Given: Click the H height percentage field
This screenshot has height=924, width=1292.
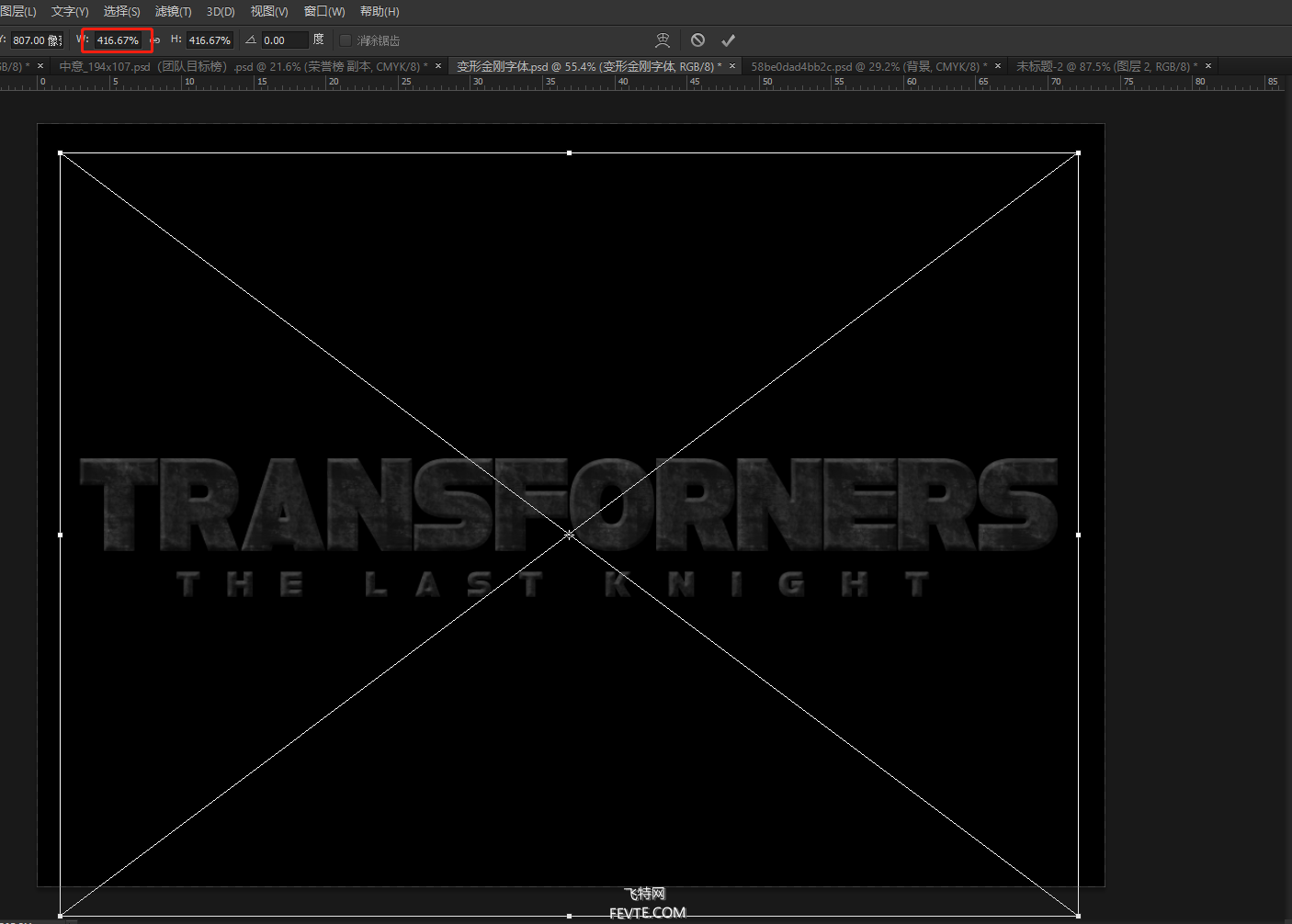Looking at the screenshot, I should click(x=210, y=40).
